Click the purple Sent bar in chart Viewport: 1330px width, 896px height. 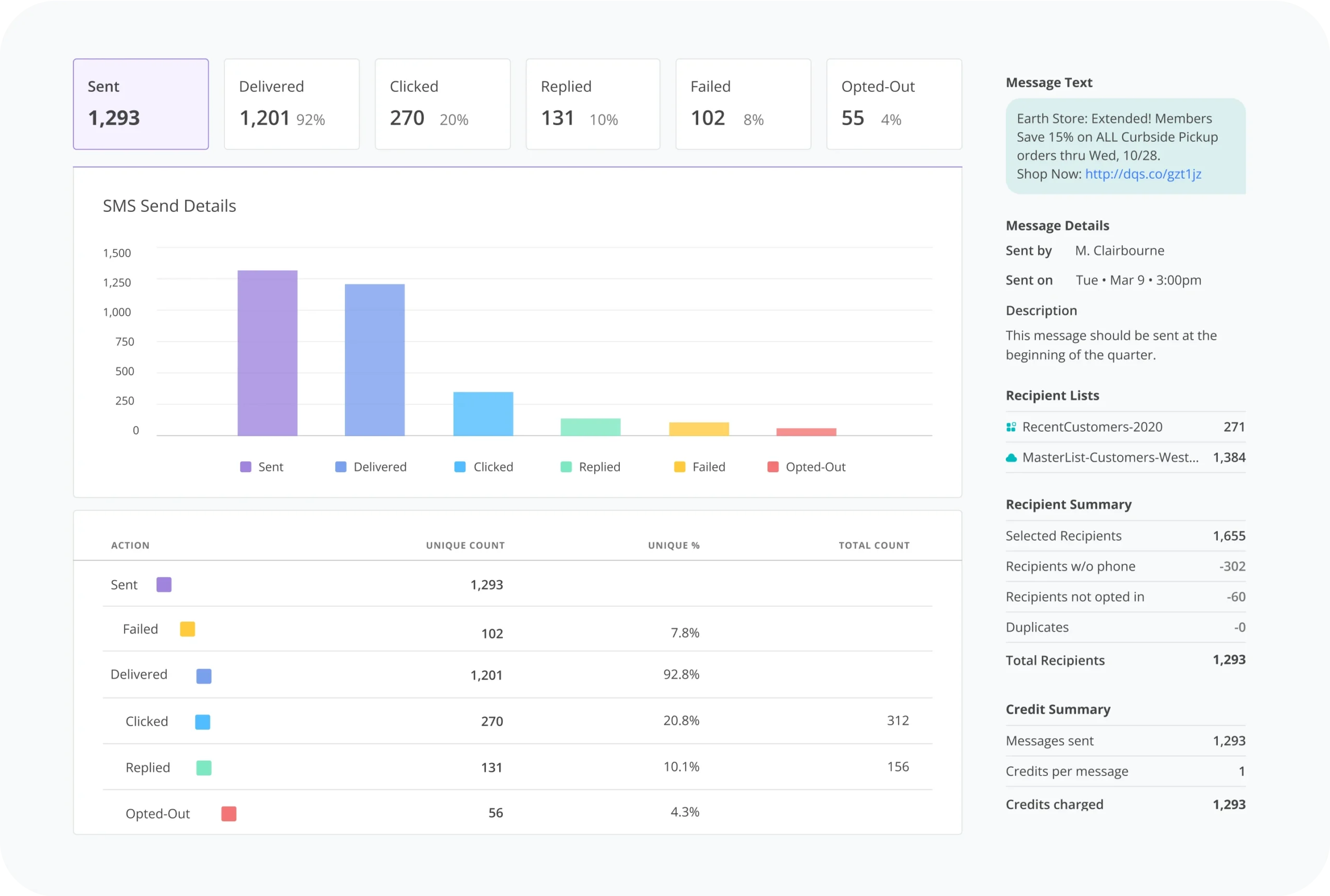coord(268,353)
